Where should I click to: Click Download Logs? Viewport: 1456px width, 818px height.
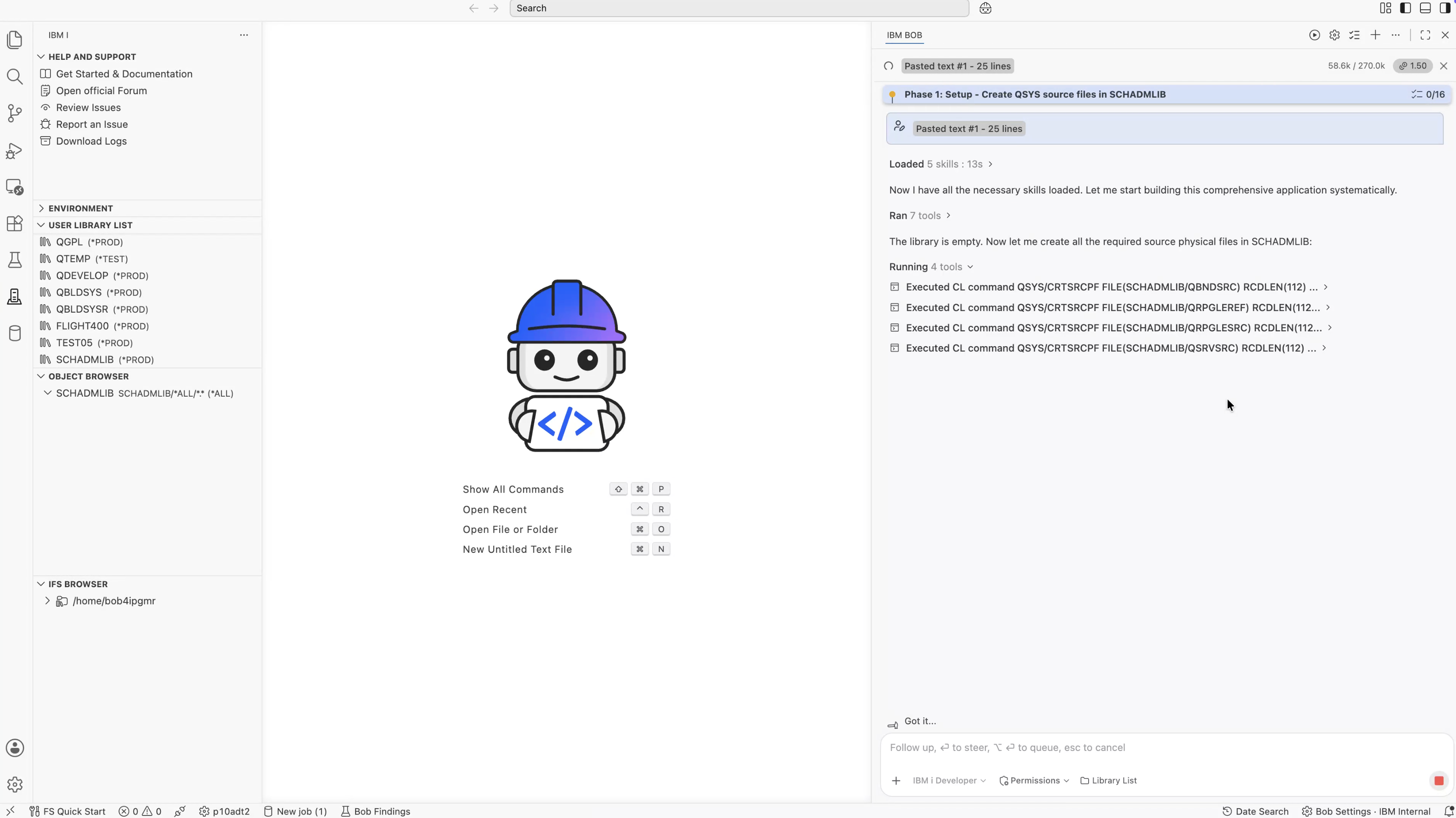[91, 141]
